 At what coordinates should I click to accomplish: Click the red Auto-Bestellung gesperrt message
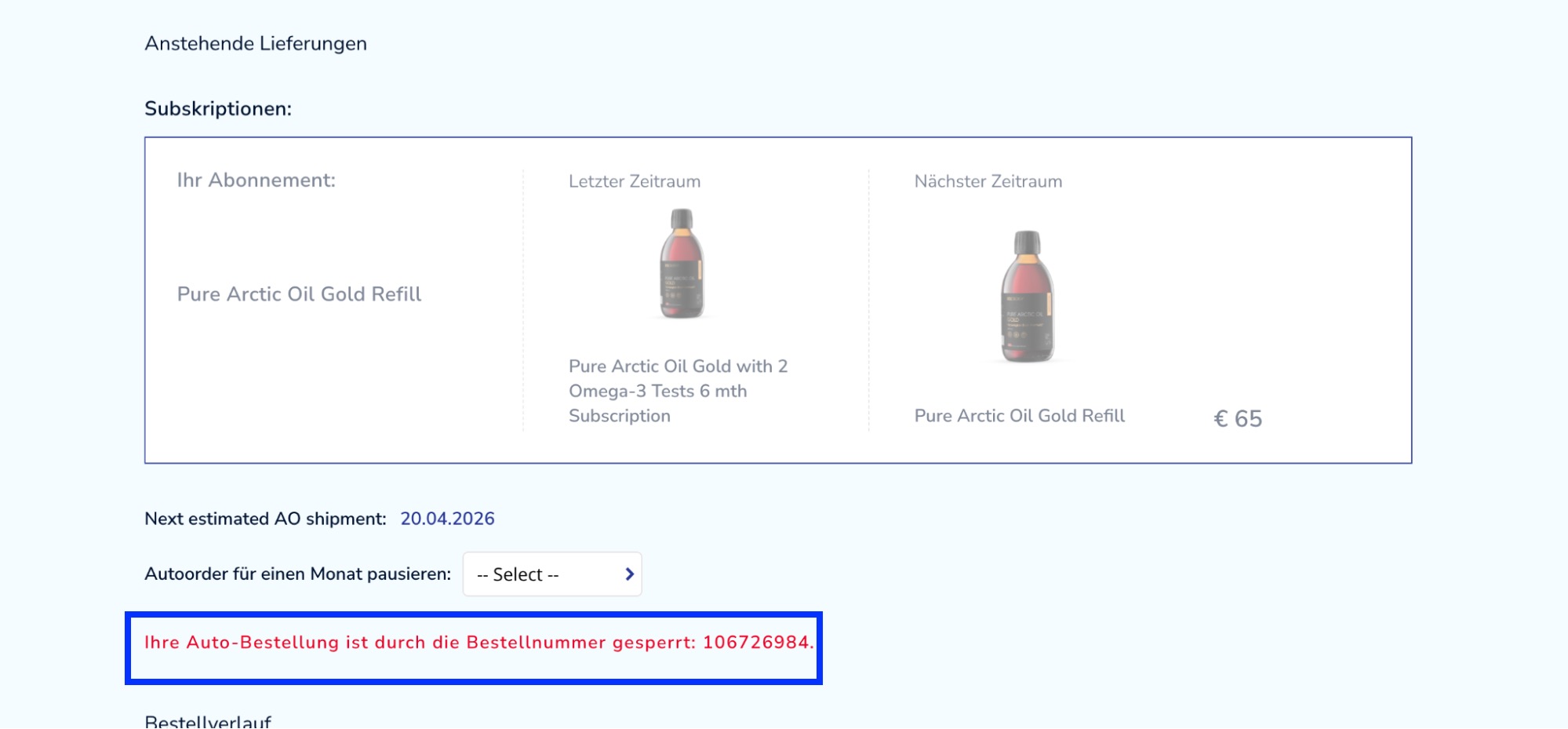pyautogui.click(x=479, y=643)
